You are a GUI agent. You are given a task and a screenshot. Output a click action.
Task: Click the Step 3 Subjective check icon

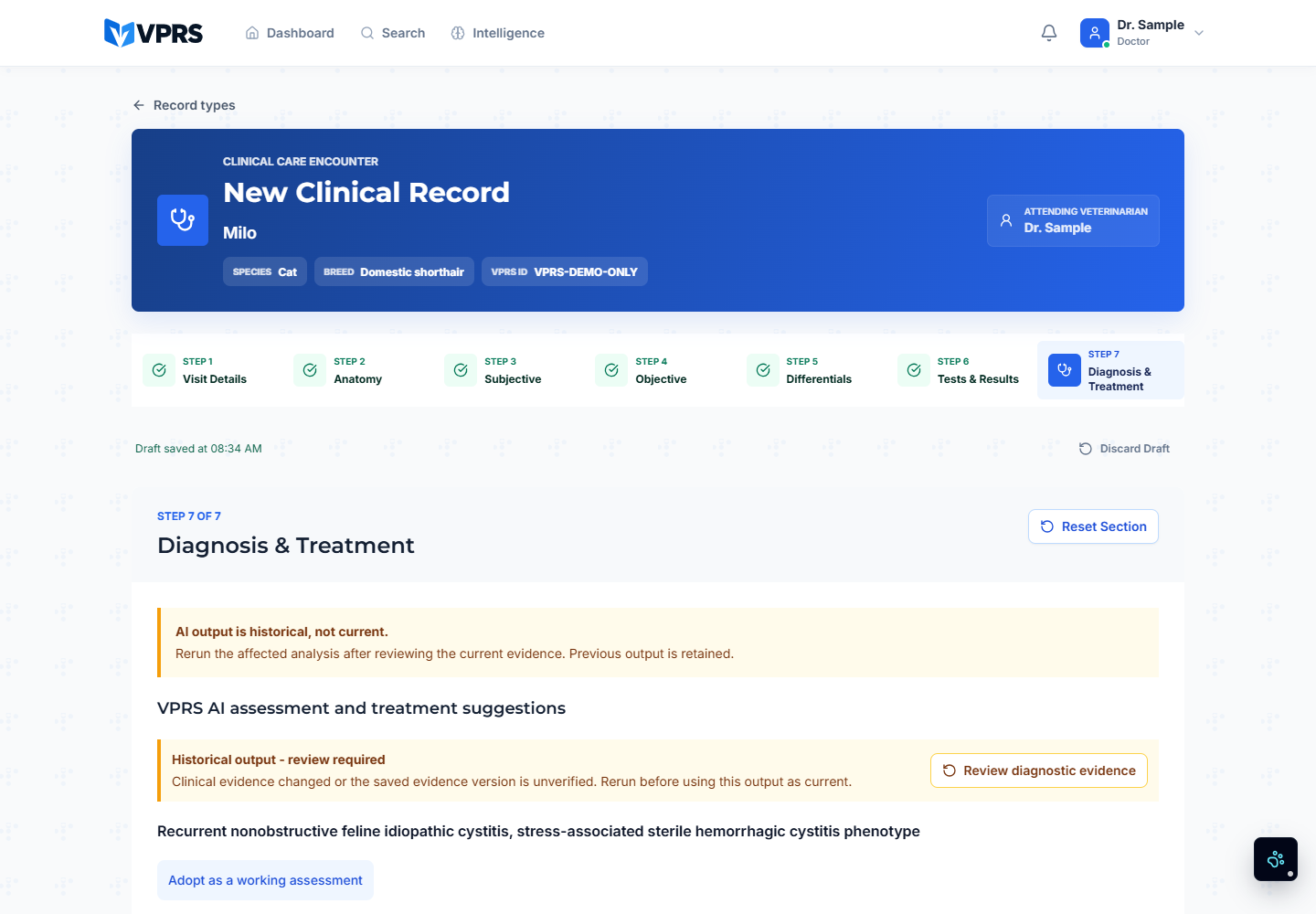coord(461,370)
